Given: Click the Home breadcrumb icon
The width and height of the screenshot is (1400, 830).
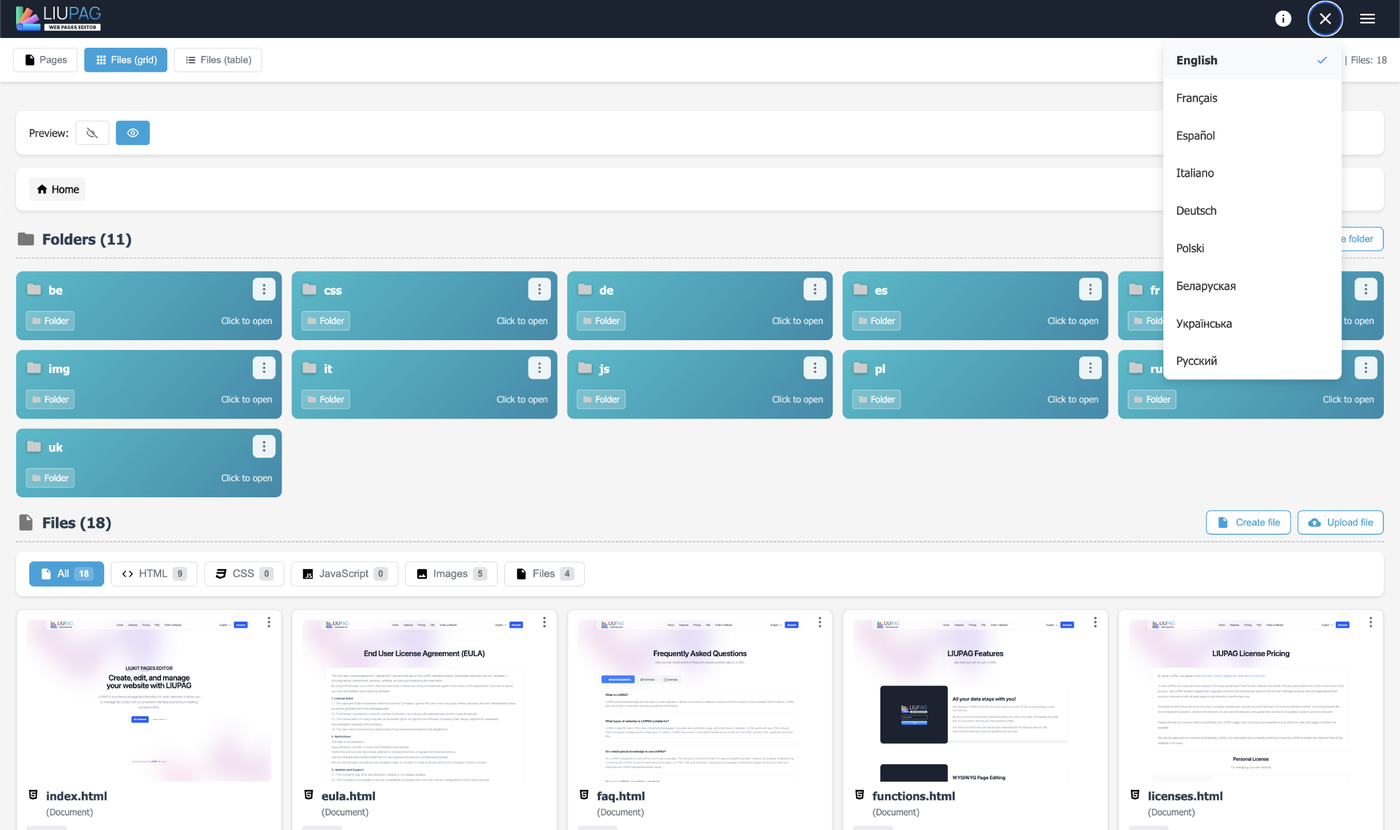Looking at the screenshot, I should pos(42,189).
